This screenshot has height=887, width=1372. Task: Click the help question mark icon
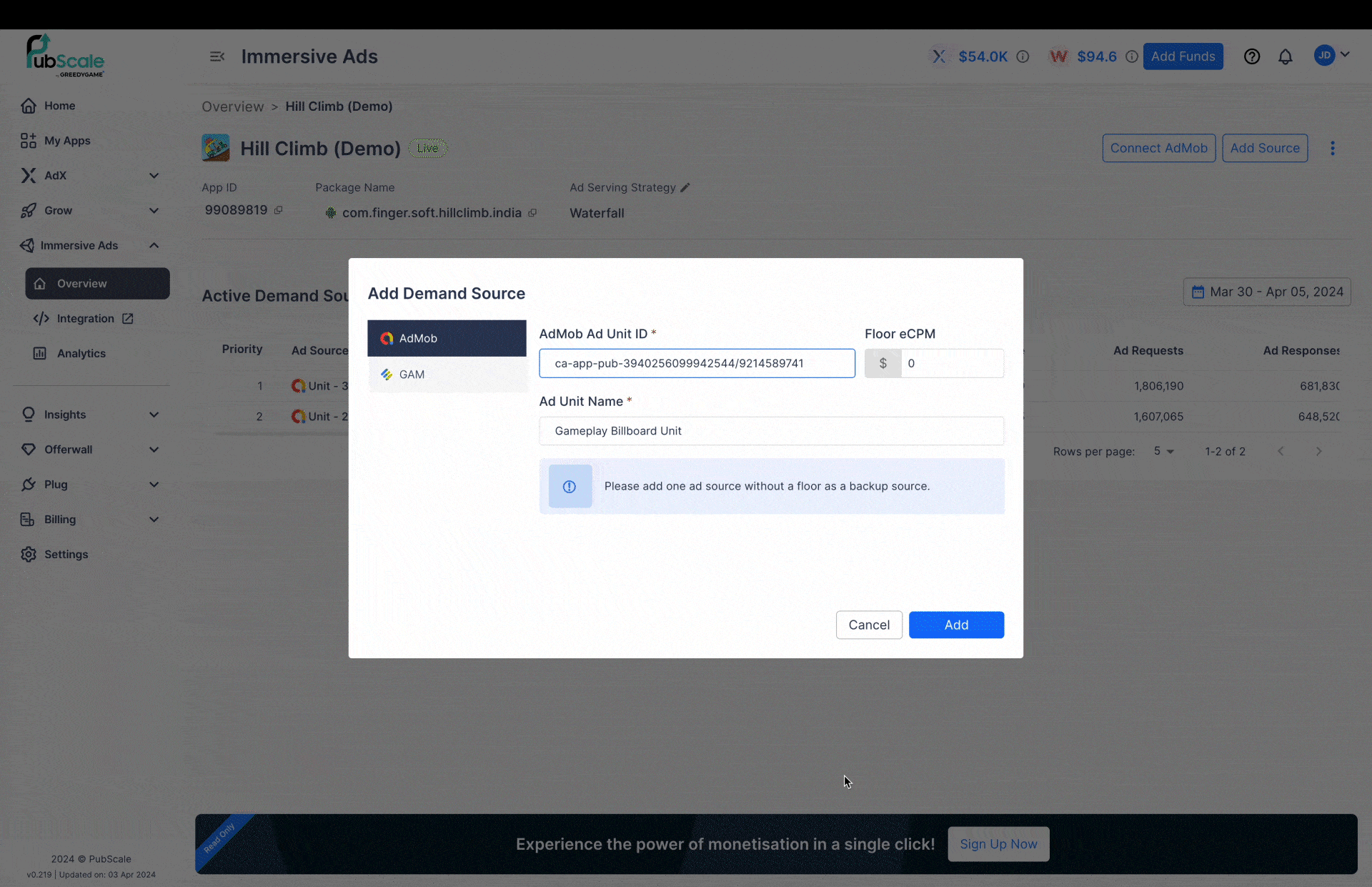[x=1251, y=56]
